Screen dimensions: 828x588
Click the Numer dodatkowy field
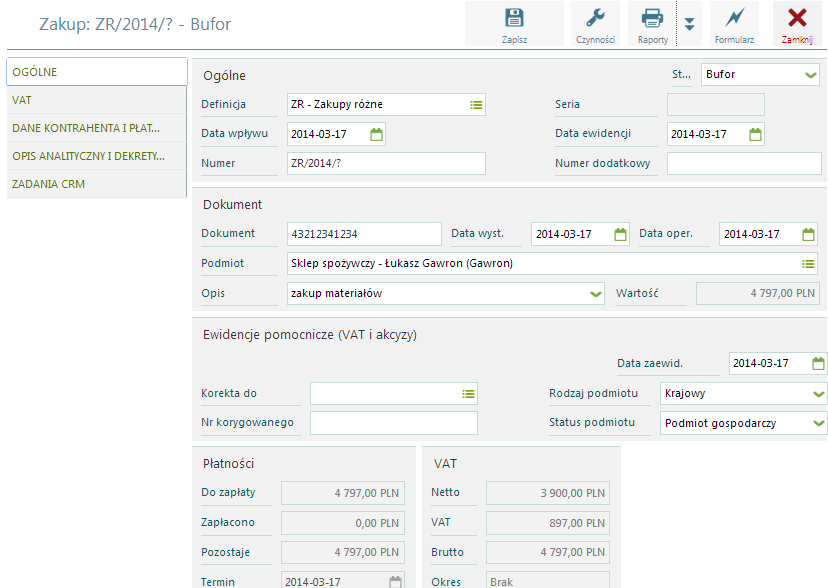[x=744, y=164]
